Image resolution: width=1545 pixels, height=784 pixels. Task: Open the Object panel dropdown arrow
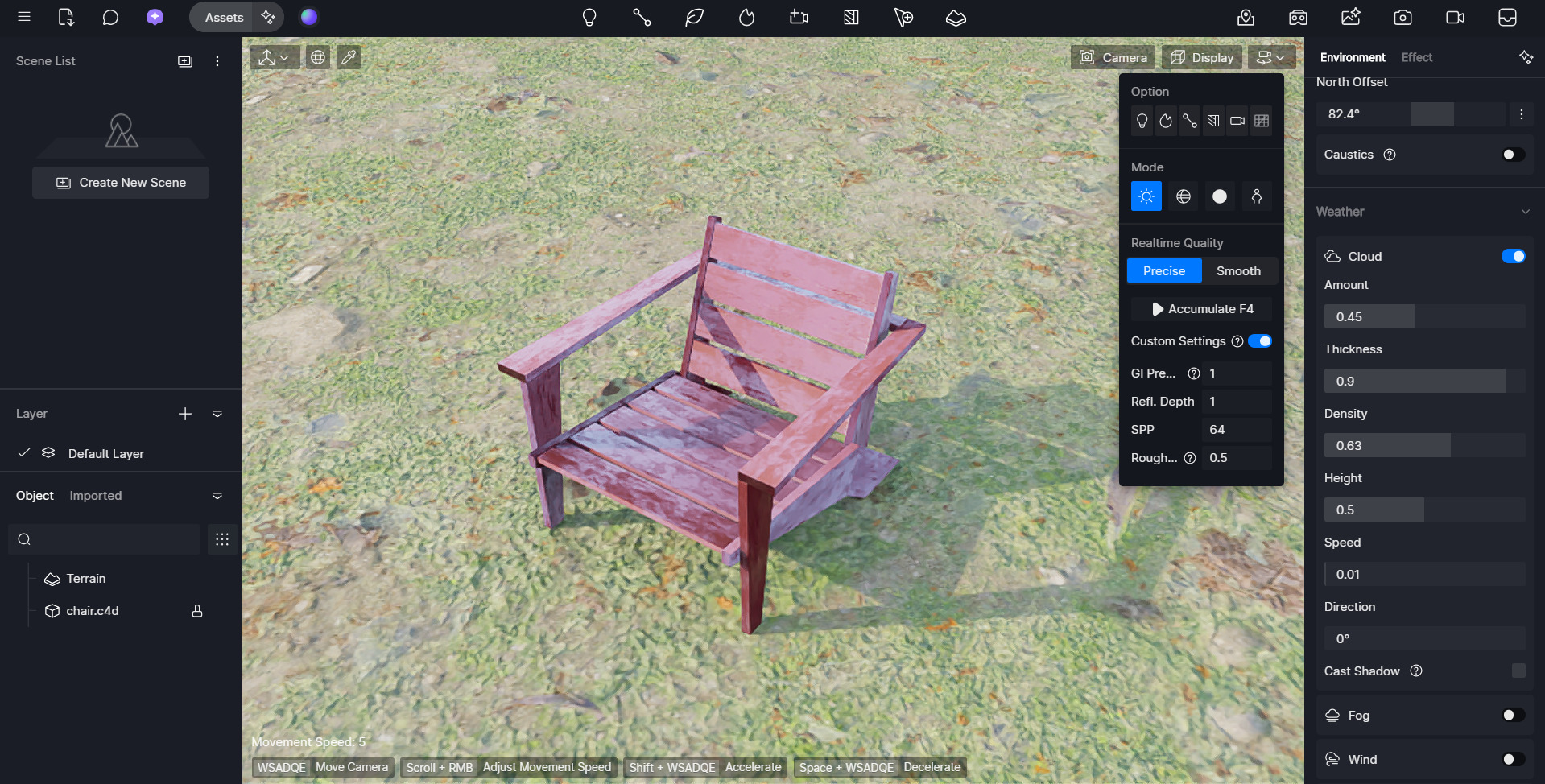click(x=217, y=496)
